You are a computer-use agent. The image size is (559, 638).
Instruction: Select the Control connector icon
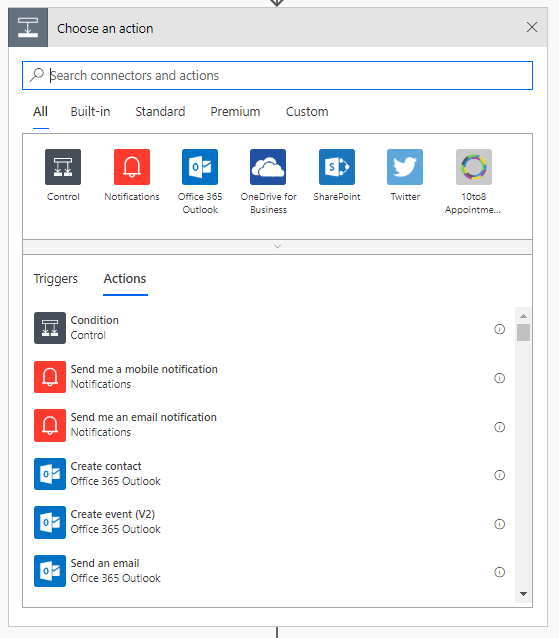pos(63,167)
